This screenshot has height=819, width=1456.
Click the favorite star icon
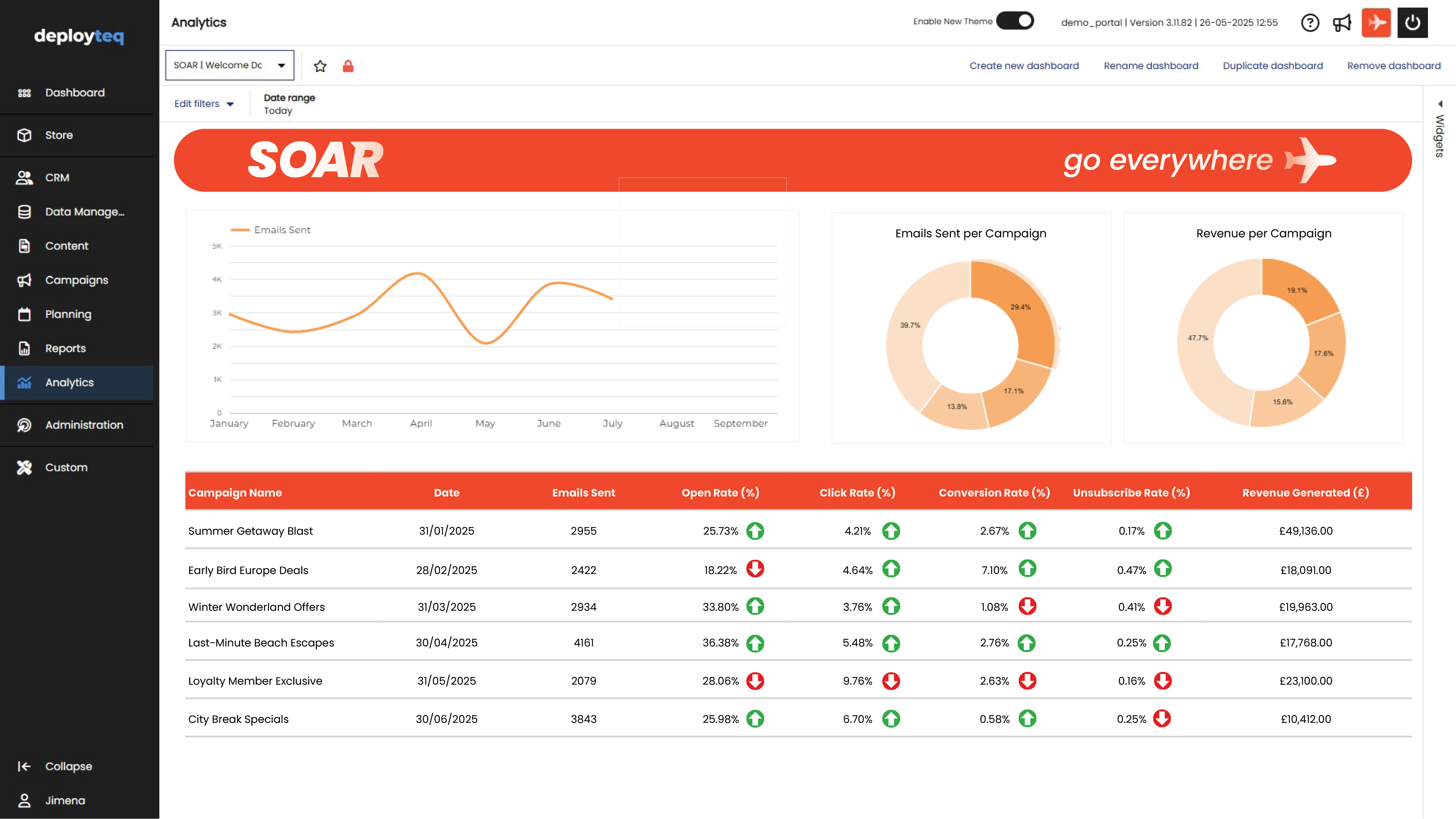tap(320, 66)
